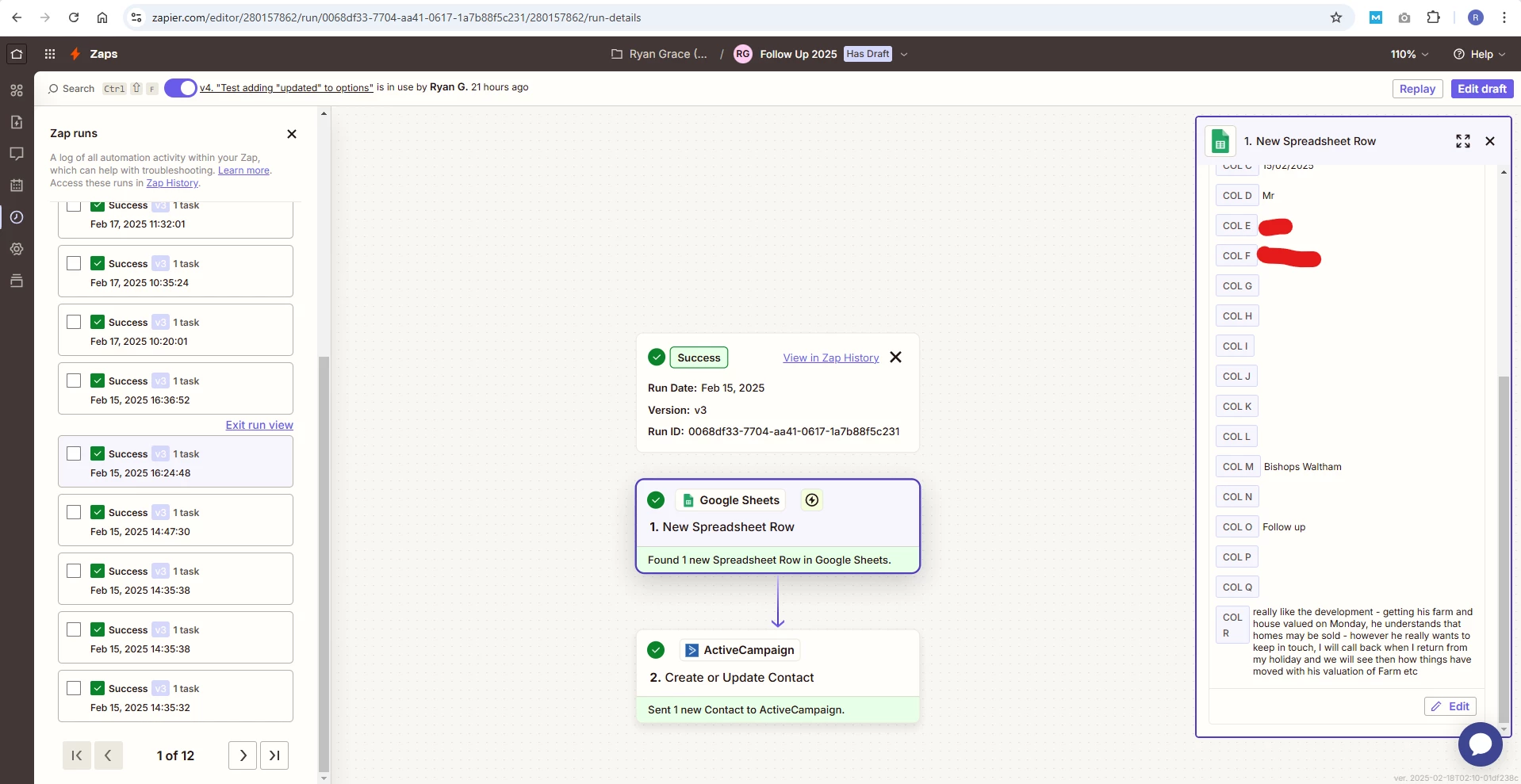
Task: Click the Edit button in row panel
Action: pyautogui.click(x=1450, y=706)
